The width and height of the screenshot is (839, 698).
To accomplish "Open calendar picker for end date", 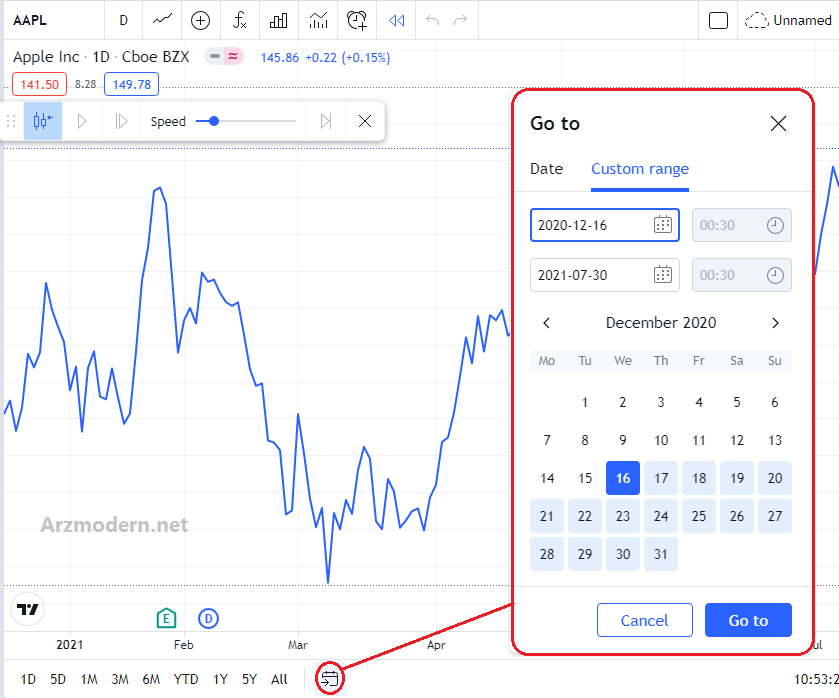I will 663,275.
